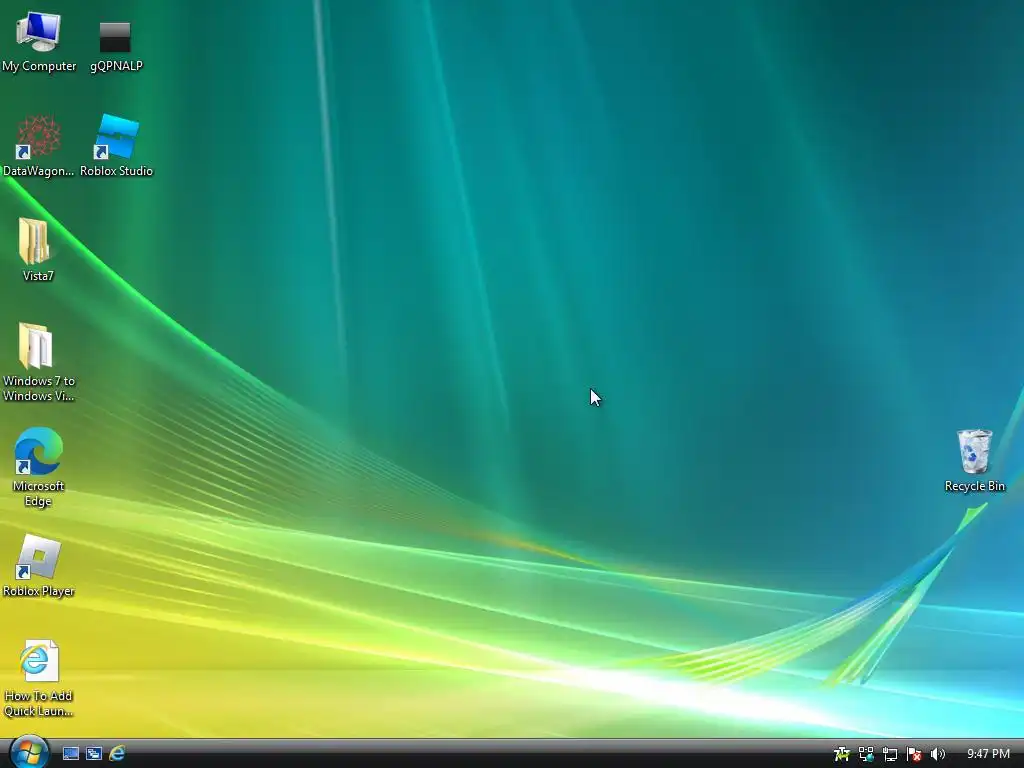Click Show Desktop in Quick Launch

71,754
